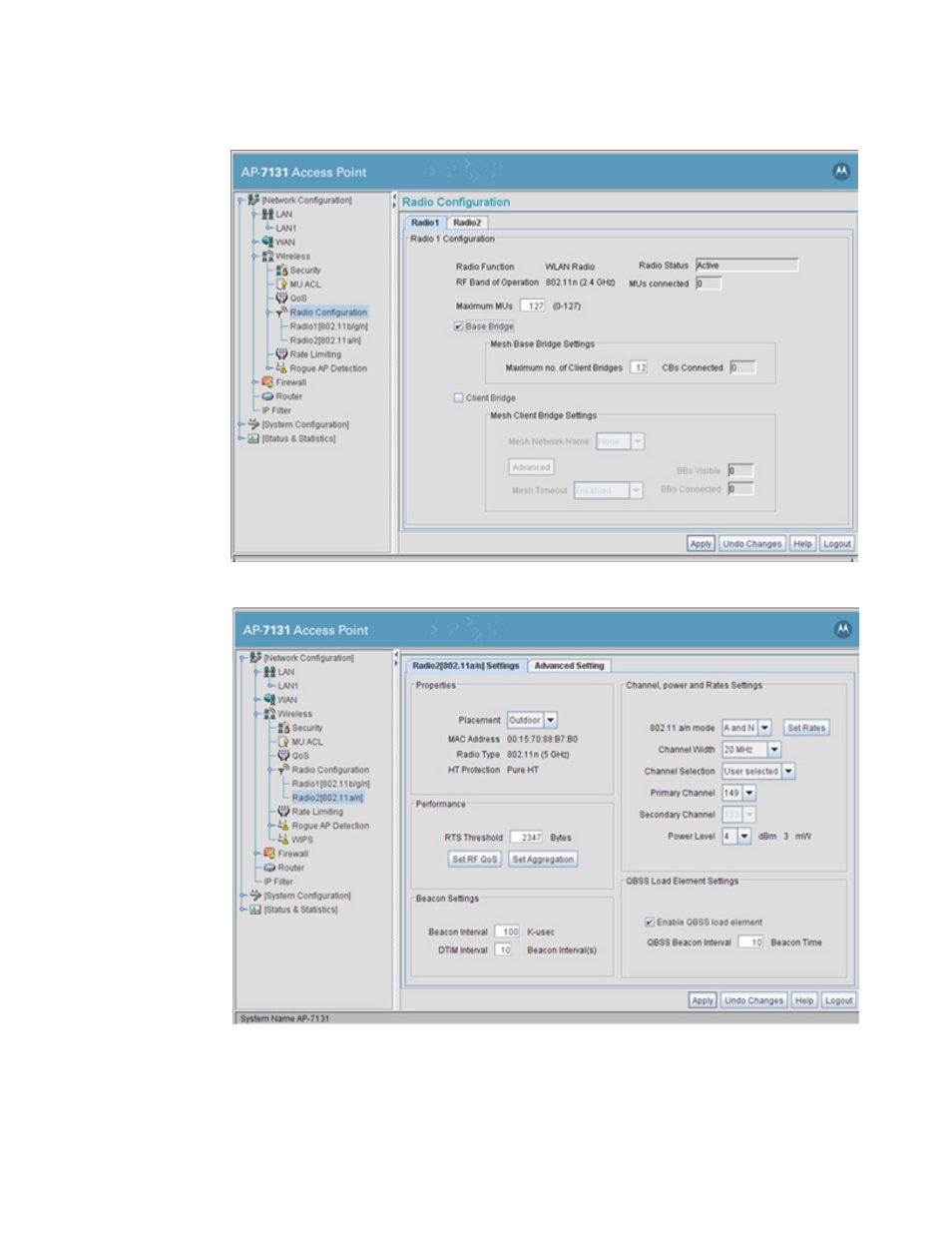
Task: Click Undo Changes in Radio Configuration screen
Action: click(752, 544)
